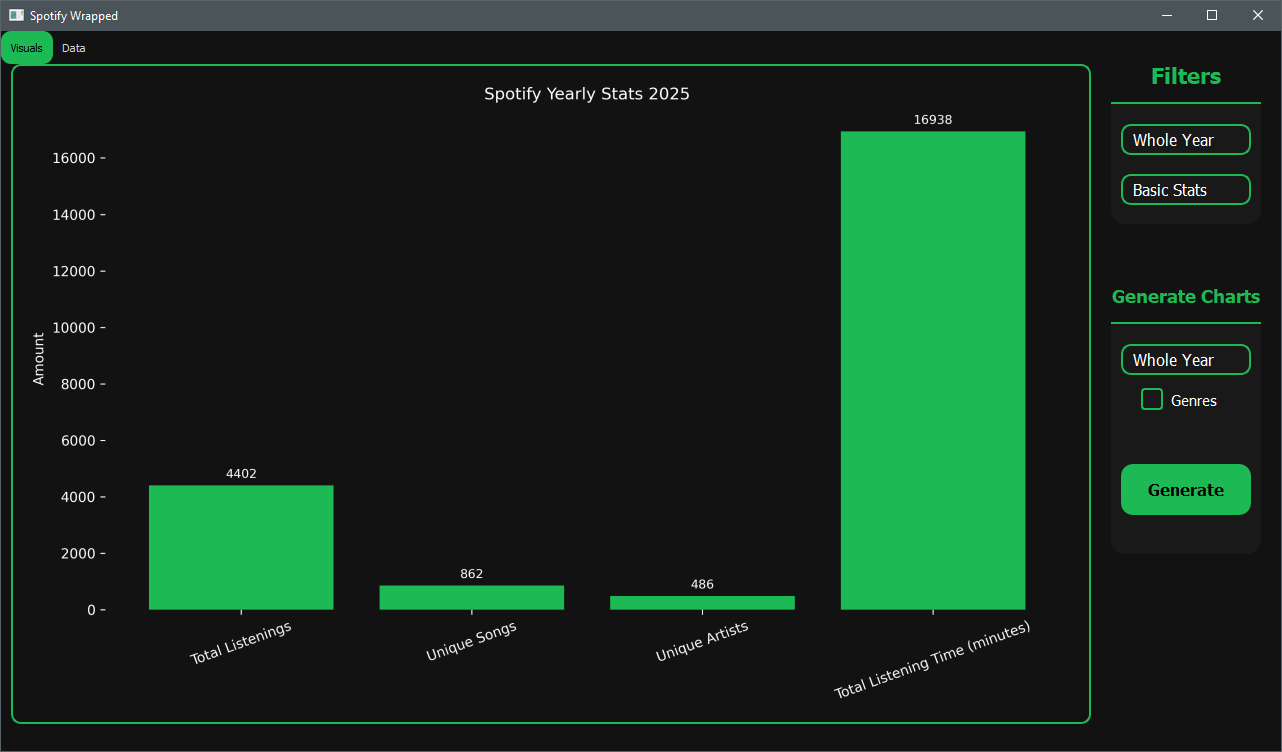1282x752 pixels.
Task: Click the Amount y-axis label
Action: pos(39,359)
